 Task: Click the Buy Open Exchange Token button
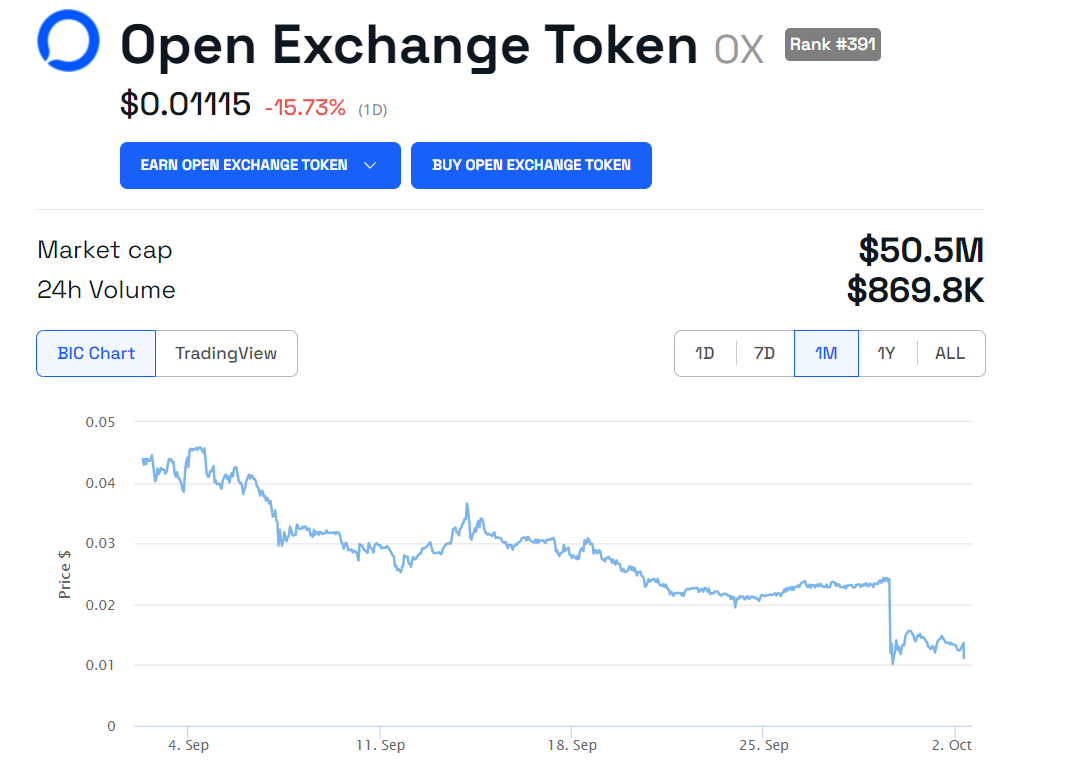[x=531, y=165]
